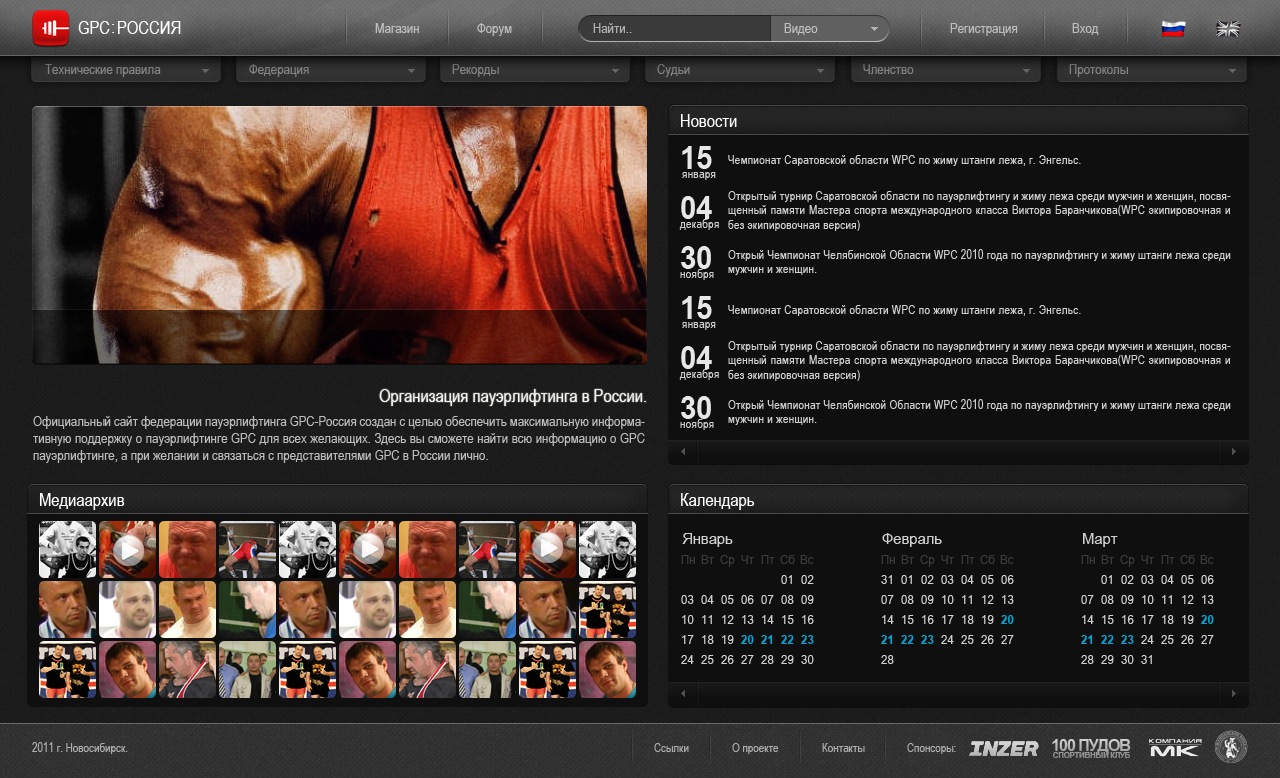Open the Ссылки footer link

pyautogui.click(x=671, y=748)
